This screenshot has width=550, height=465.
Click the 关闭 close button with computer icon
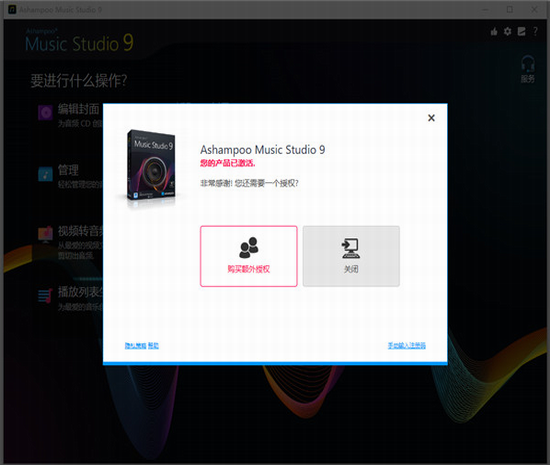351,256
